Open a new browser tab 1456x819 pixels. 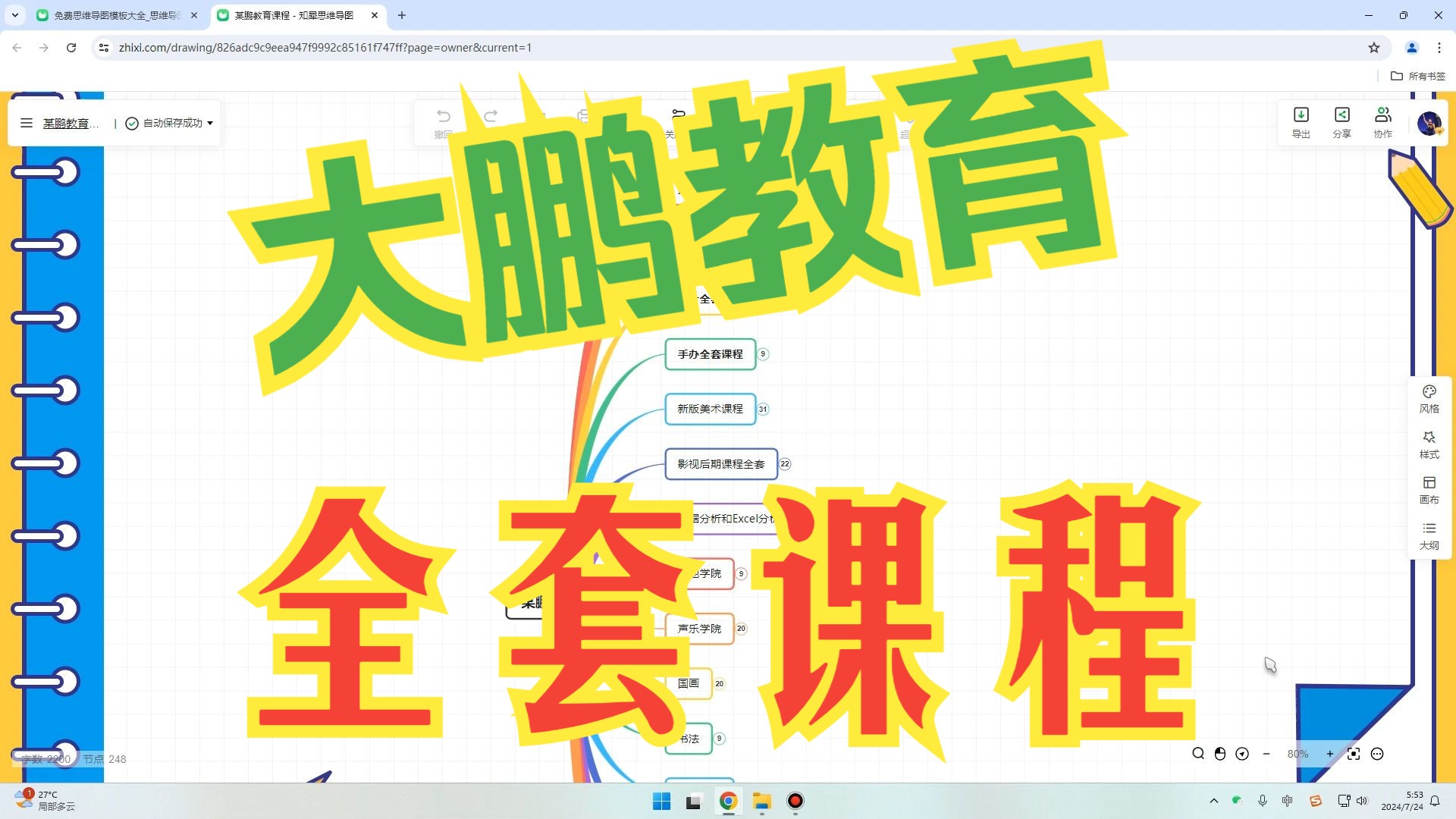tap(402, 15)
